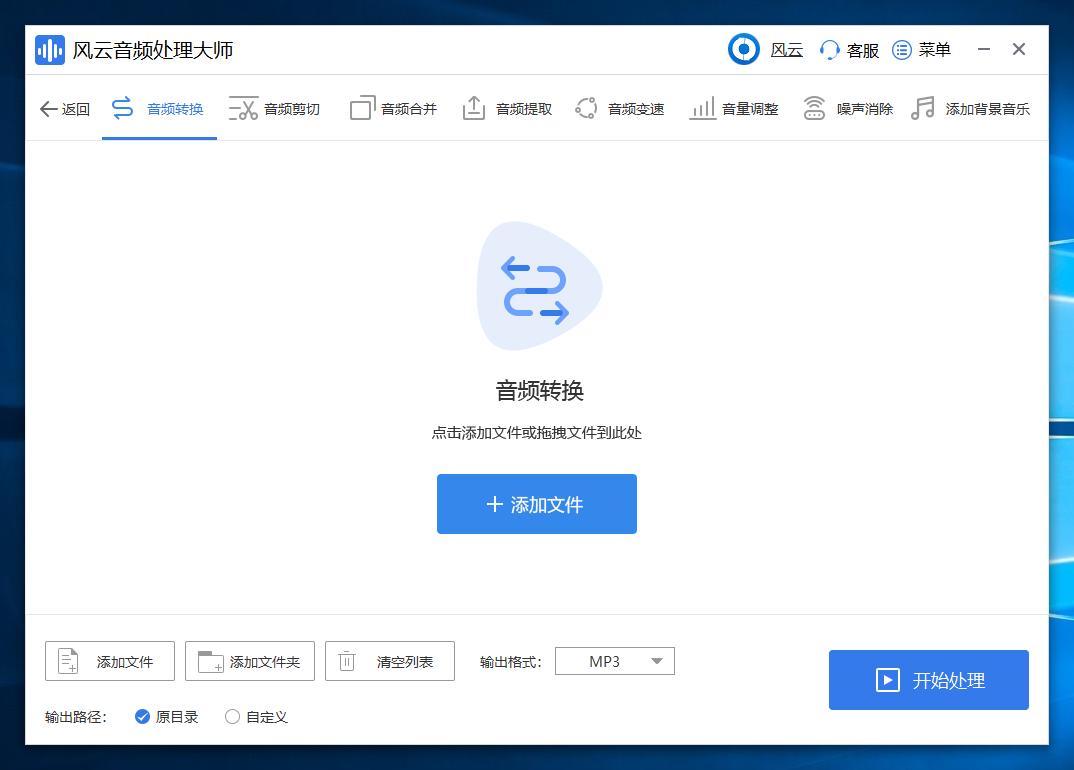
Task: Open the 菜单 application menu
Action: 902,49
